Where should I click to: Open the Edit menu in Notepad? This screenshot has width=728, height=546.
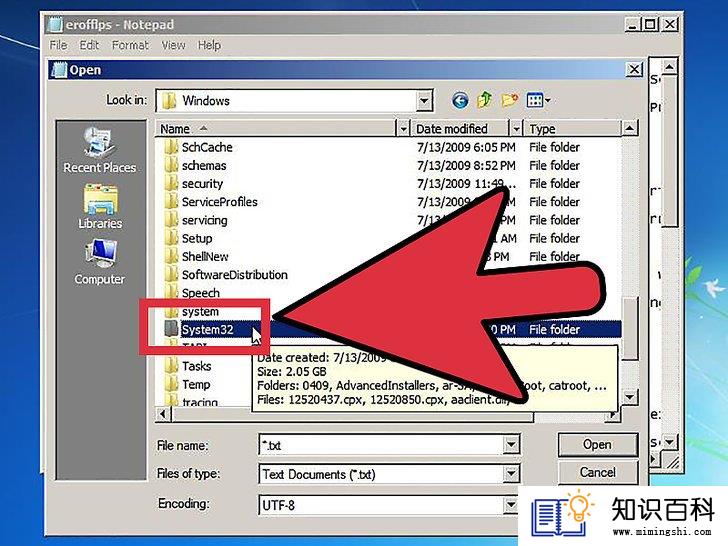click(89, 45)
